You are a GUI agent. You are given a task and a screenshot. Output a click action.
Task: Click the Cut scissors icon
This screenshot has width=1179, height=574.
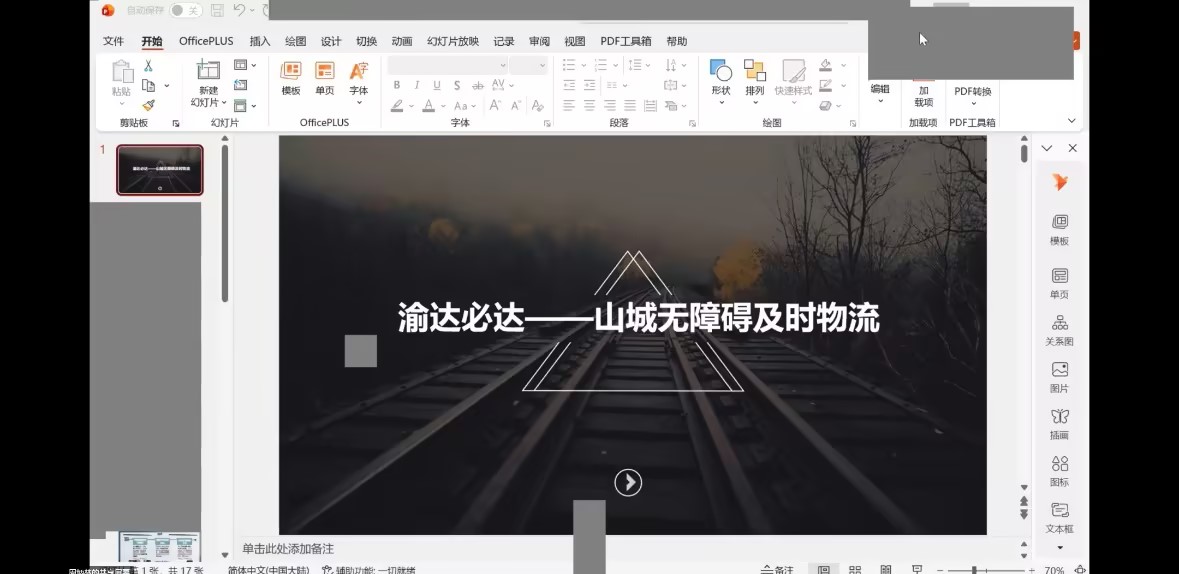coord(148,66)
